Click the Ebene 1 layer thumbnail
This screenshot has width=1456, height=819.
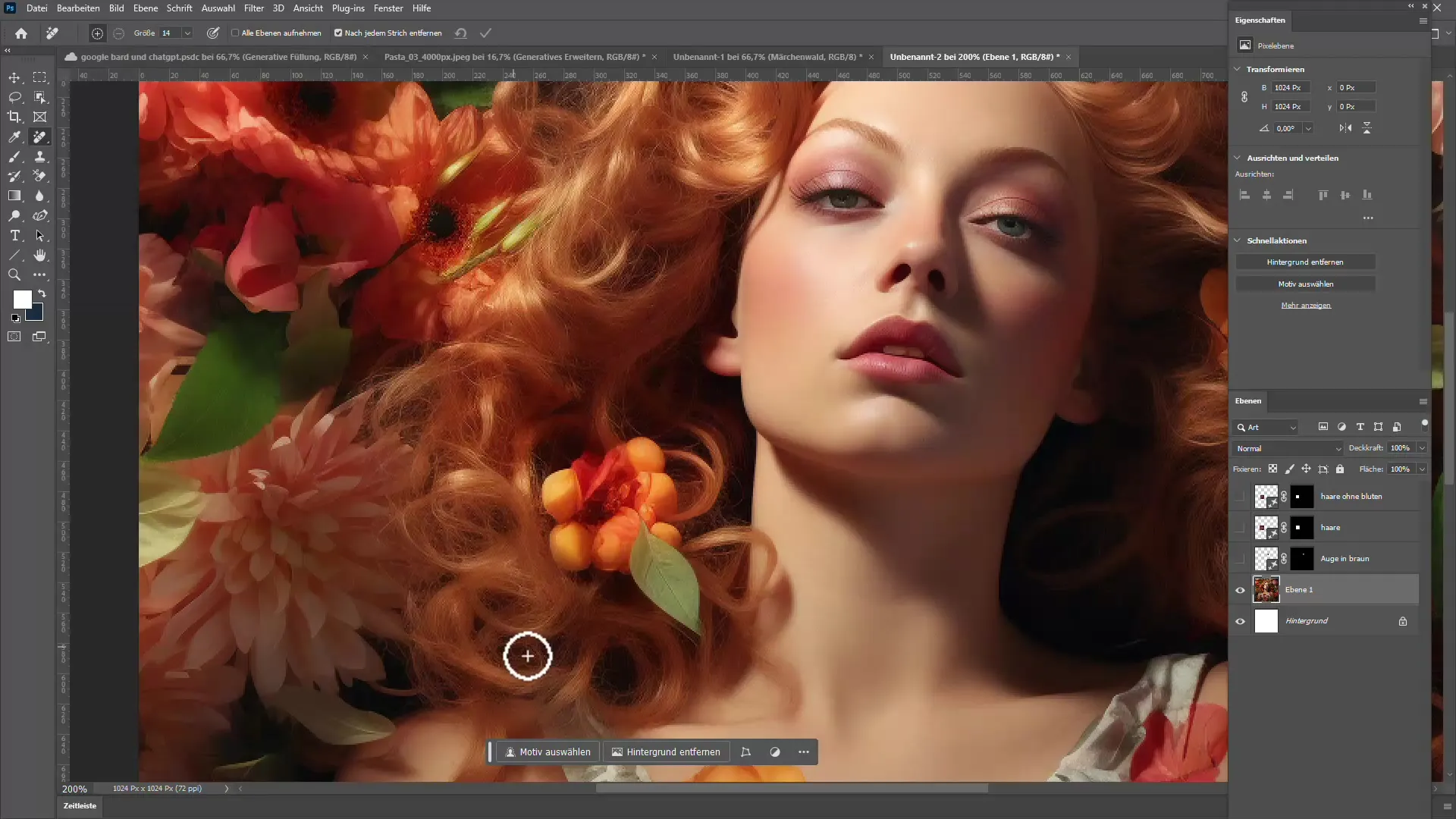pos(1267,589)
